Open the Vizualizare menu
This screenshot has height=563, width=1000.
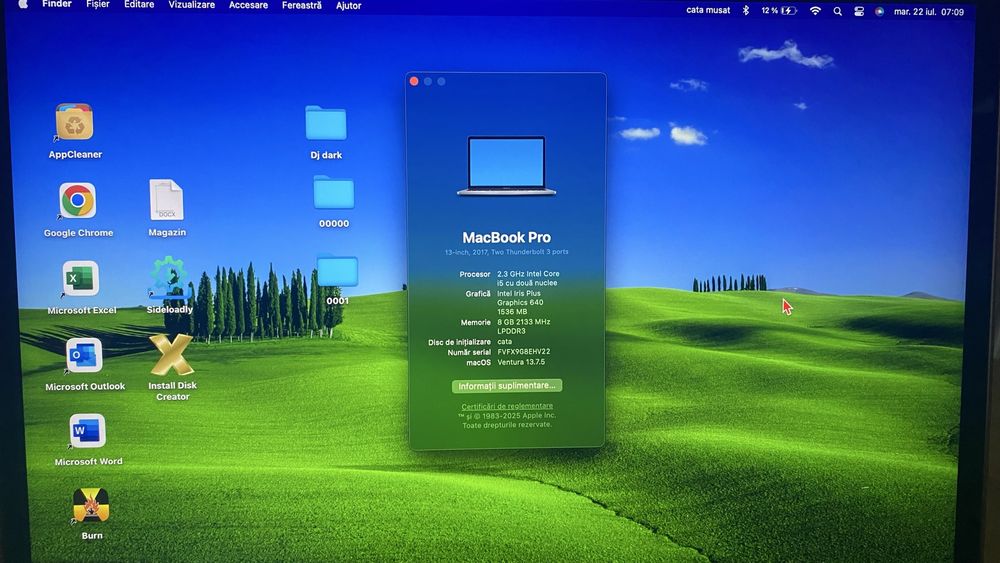coord(191,4)
